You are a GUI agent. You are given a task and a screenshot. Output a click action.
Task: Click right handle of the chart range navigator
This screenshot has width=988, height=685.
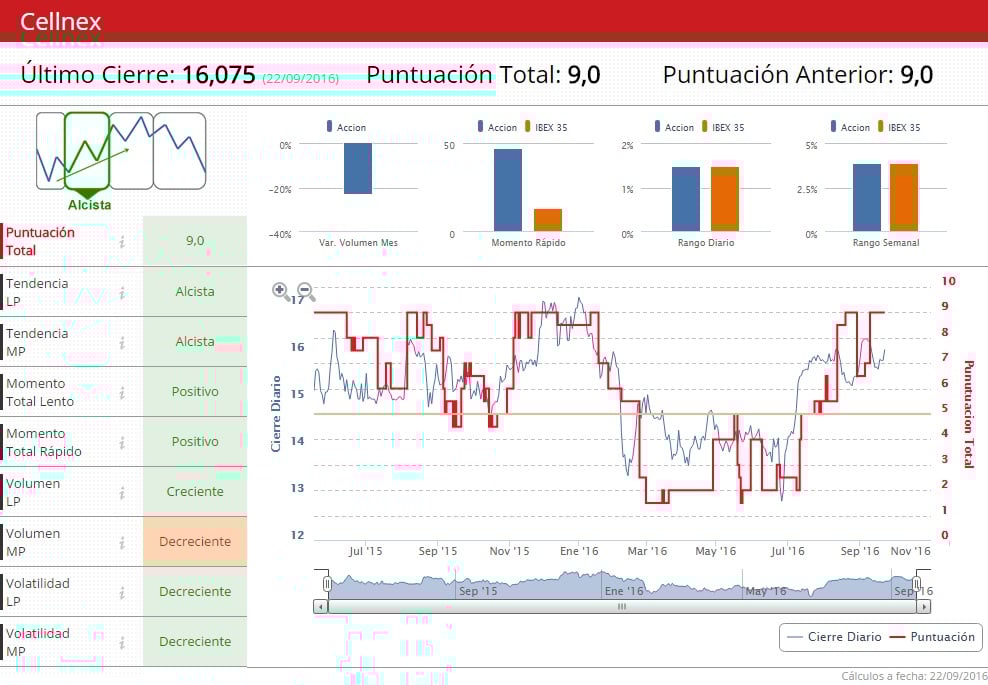(917, 584)
